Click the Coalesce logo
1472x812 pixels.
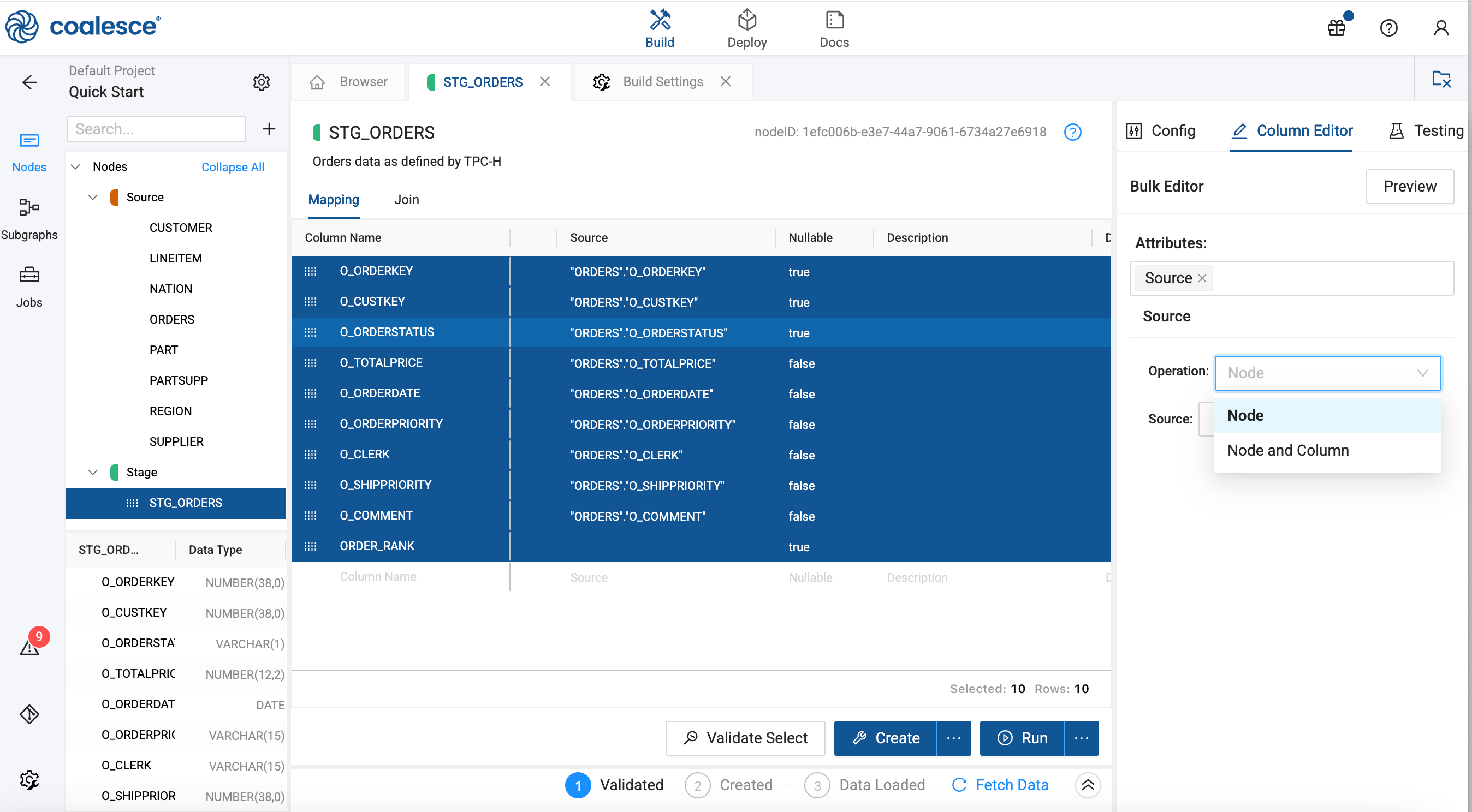[x=83, y=26]
